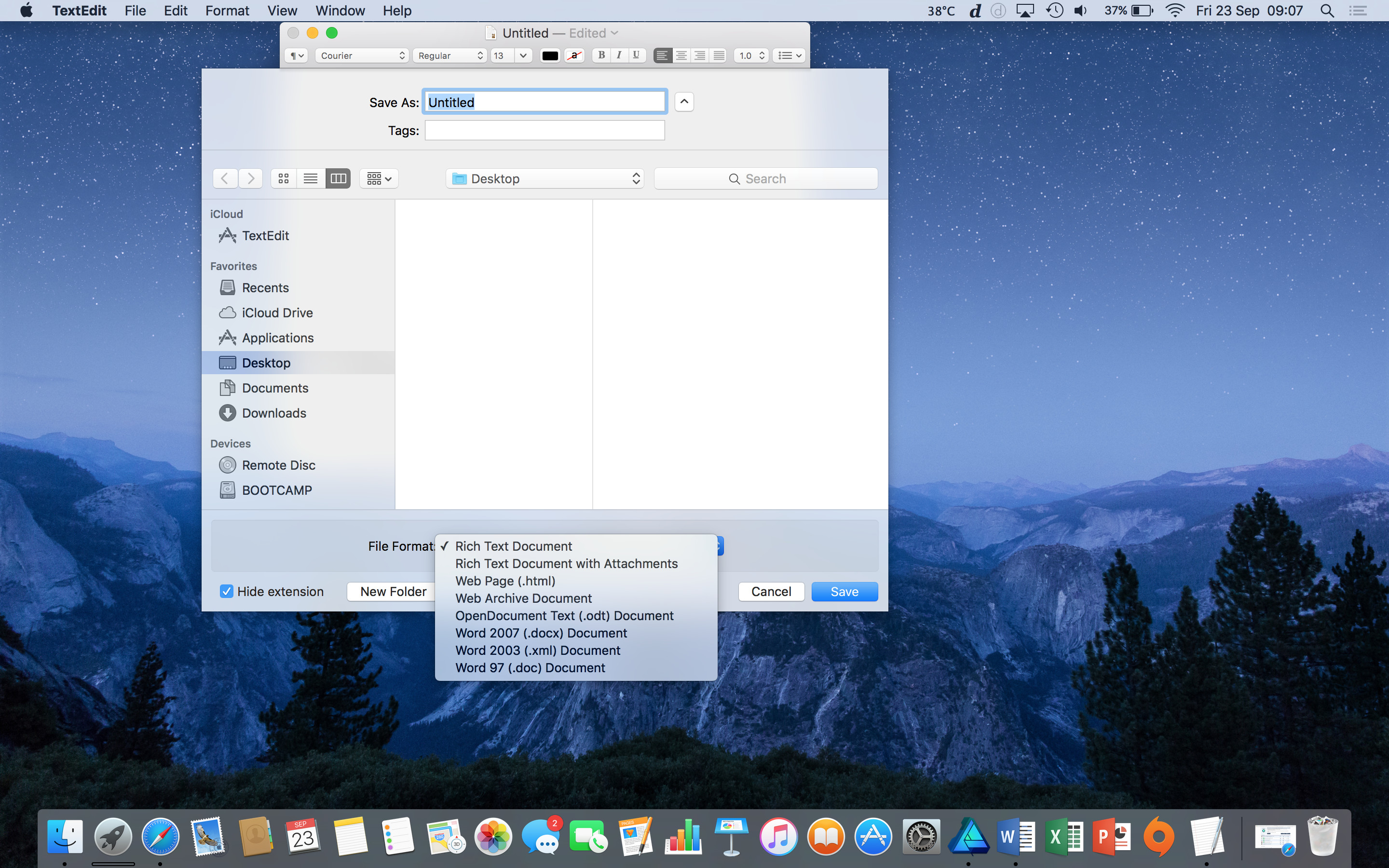Image resolution: width=1389 pixels, height=868 pixels.
Task: Click the Save button
Action: pos(844,591)
